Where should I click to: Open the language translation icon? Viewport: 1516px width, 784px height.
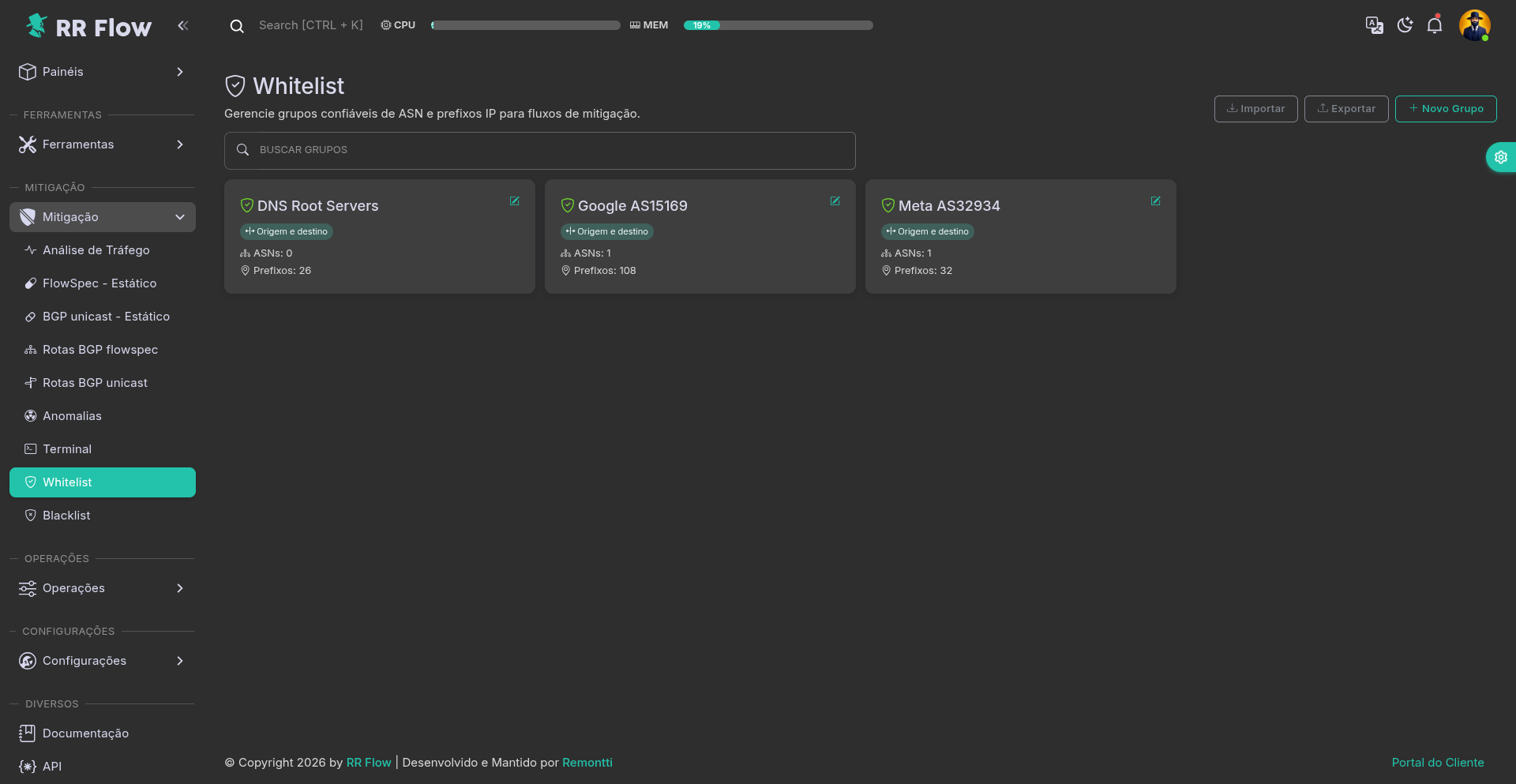[1374, 25]
